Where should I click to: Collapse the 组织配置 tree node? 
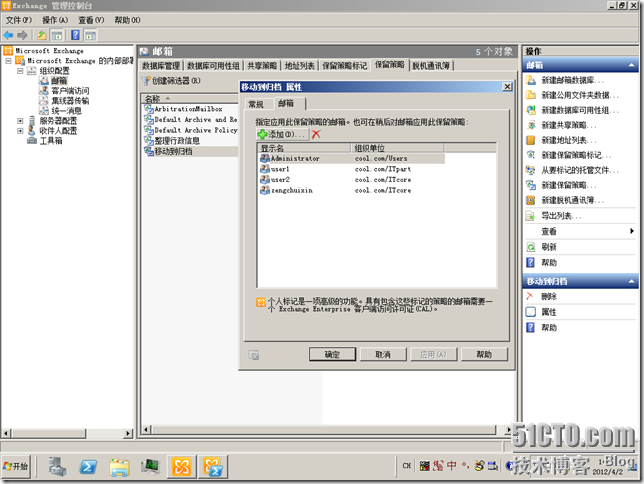[x=20, y=71]
